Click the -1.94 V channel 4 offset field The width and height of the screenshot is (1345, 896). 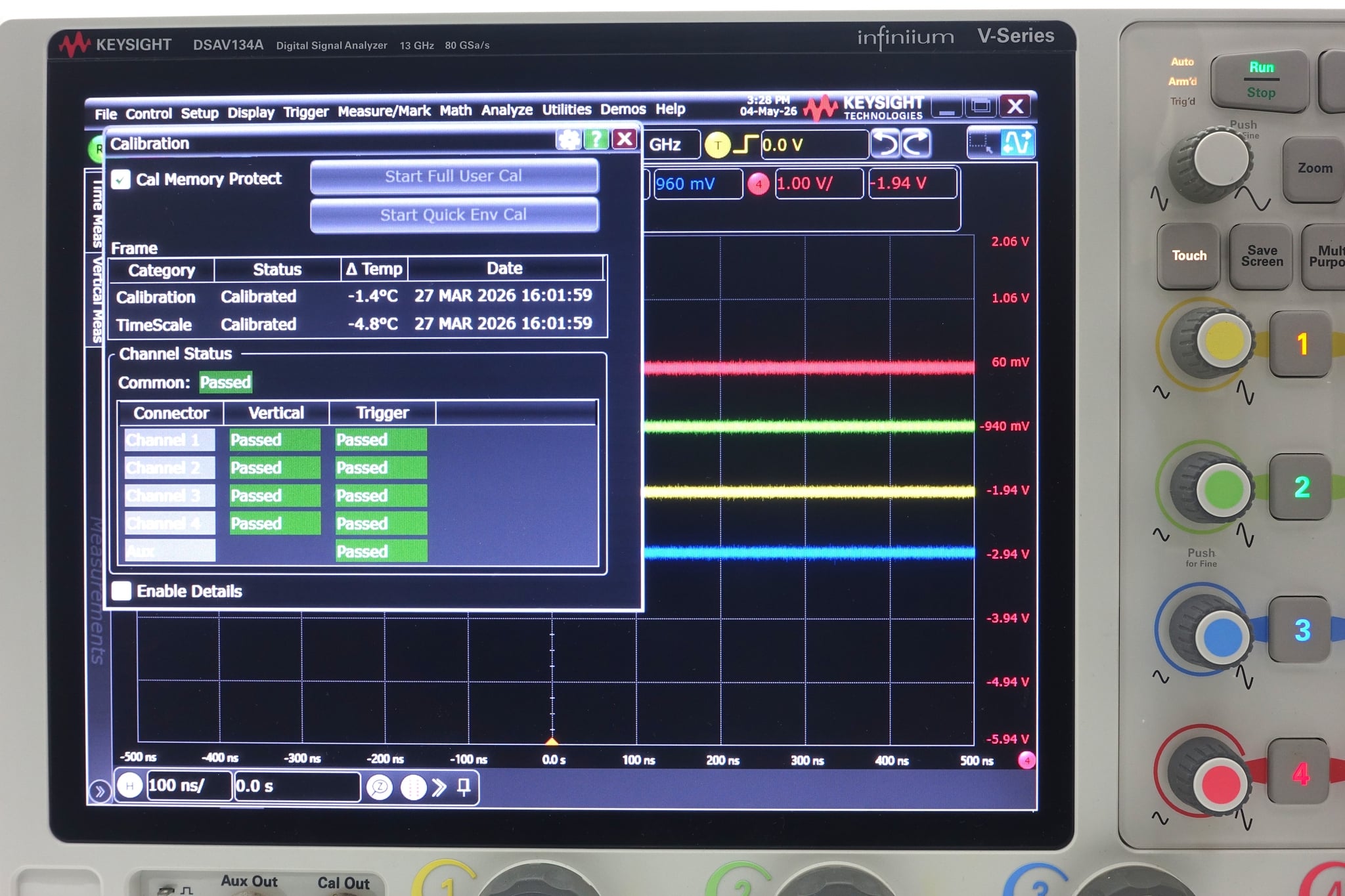[913, 183]
